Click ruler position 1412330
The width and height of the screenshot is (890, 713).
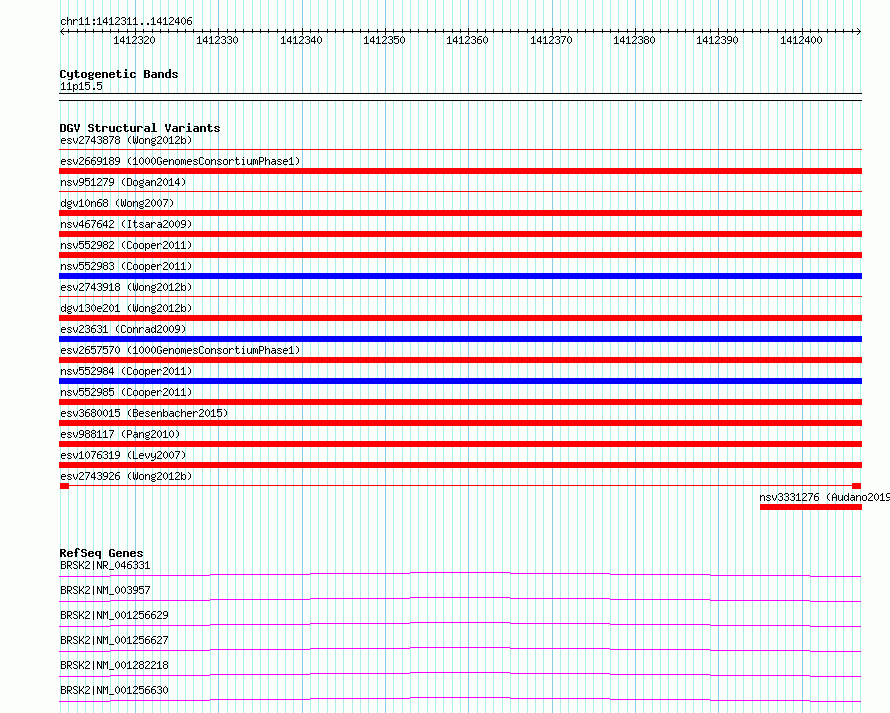click(217, 40)
